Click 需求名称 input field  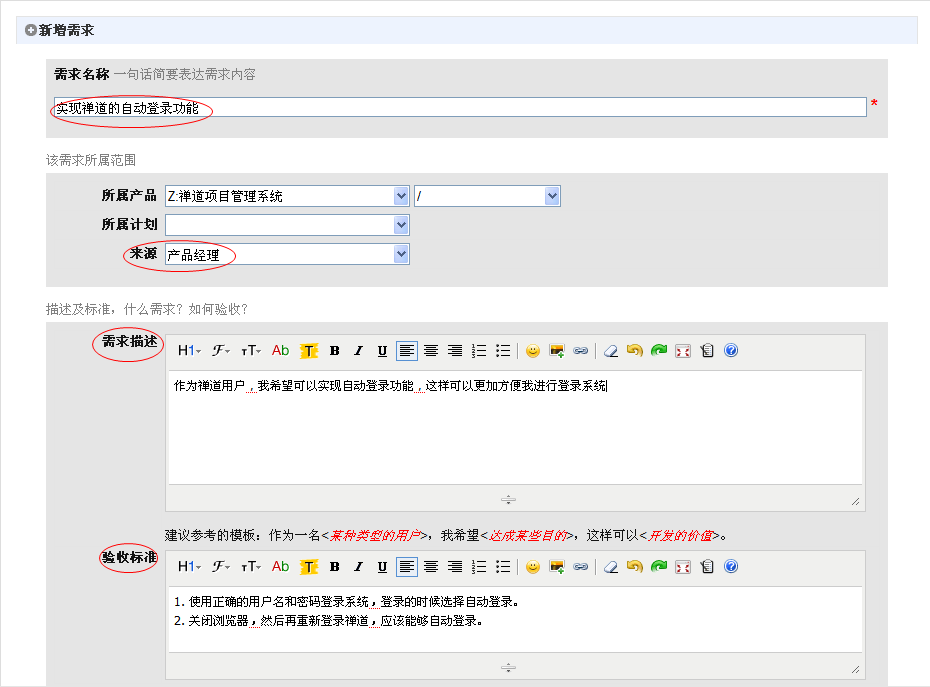(460, 107)
